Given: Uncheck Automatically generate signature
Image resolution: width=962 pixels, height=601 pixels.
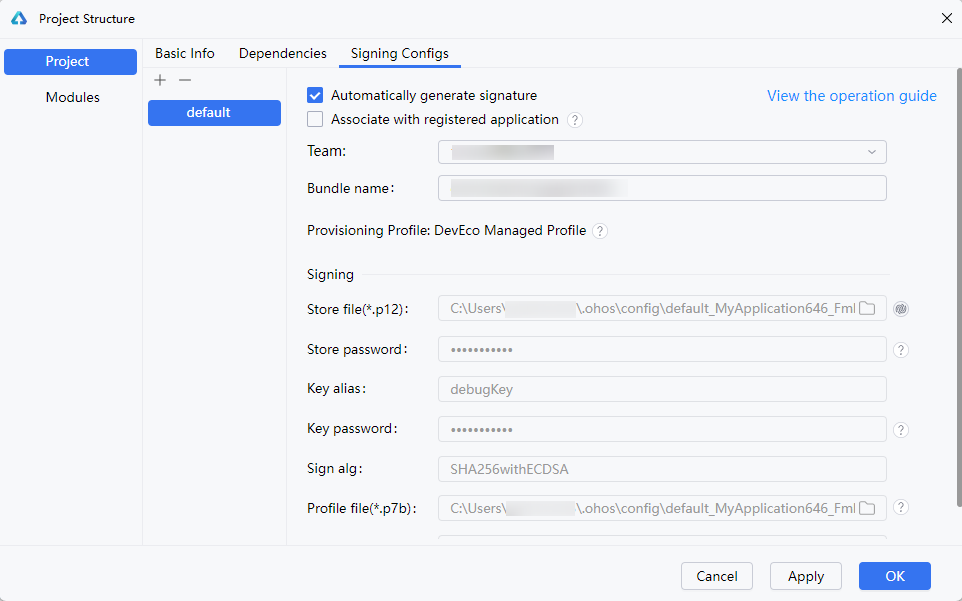Looking at the screenshot, I should [315, 96].
